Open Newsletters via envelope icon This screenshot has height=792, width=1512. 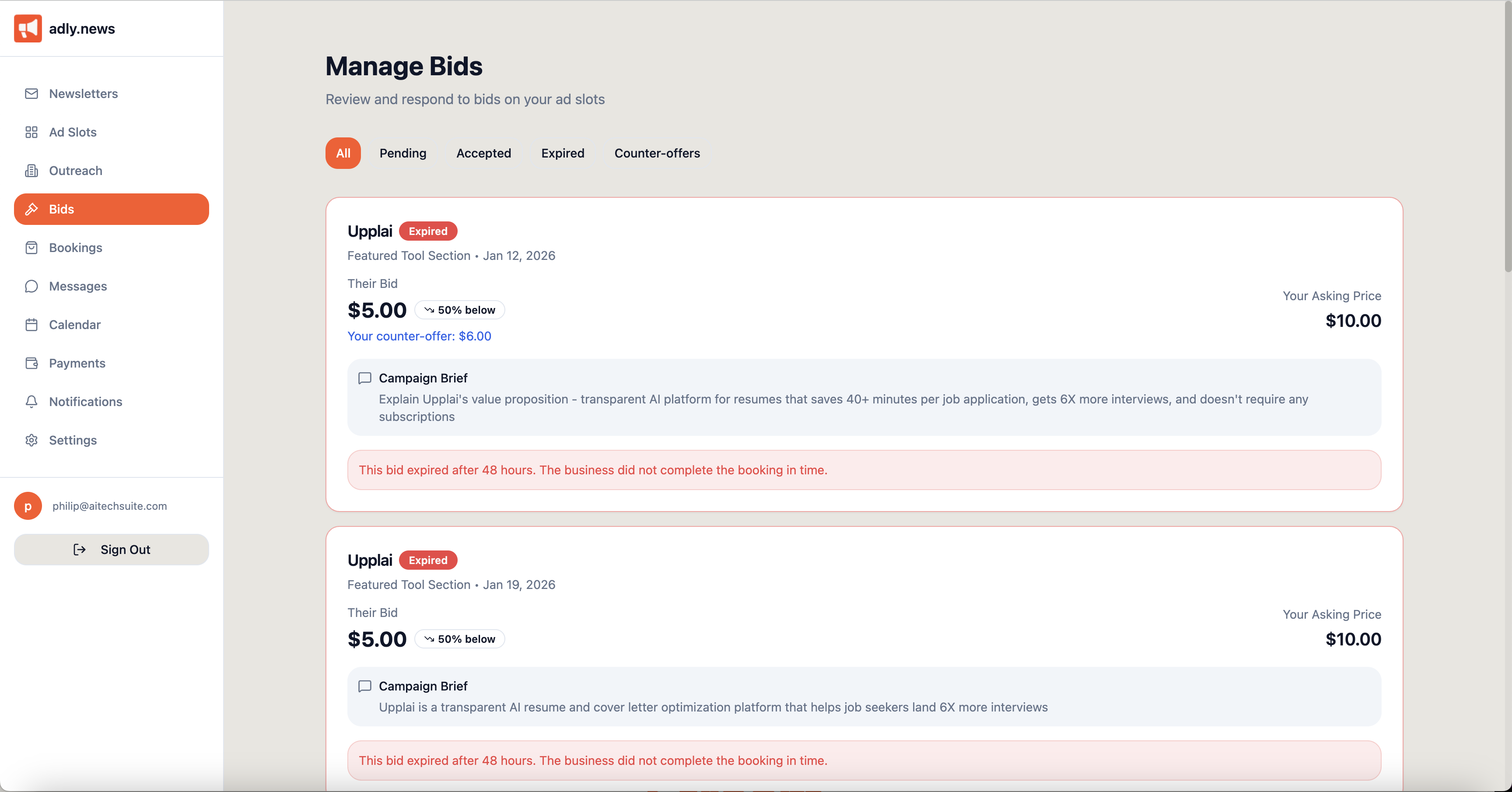point(31,94)
